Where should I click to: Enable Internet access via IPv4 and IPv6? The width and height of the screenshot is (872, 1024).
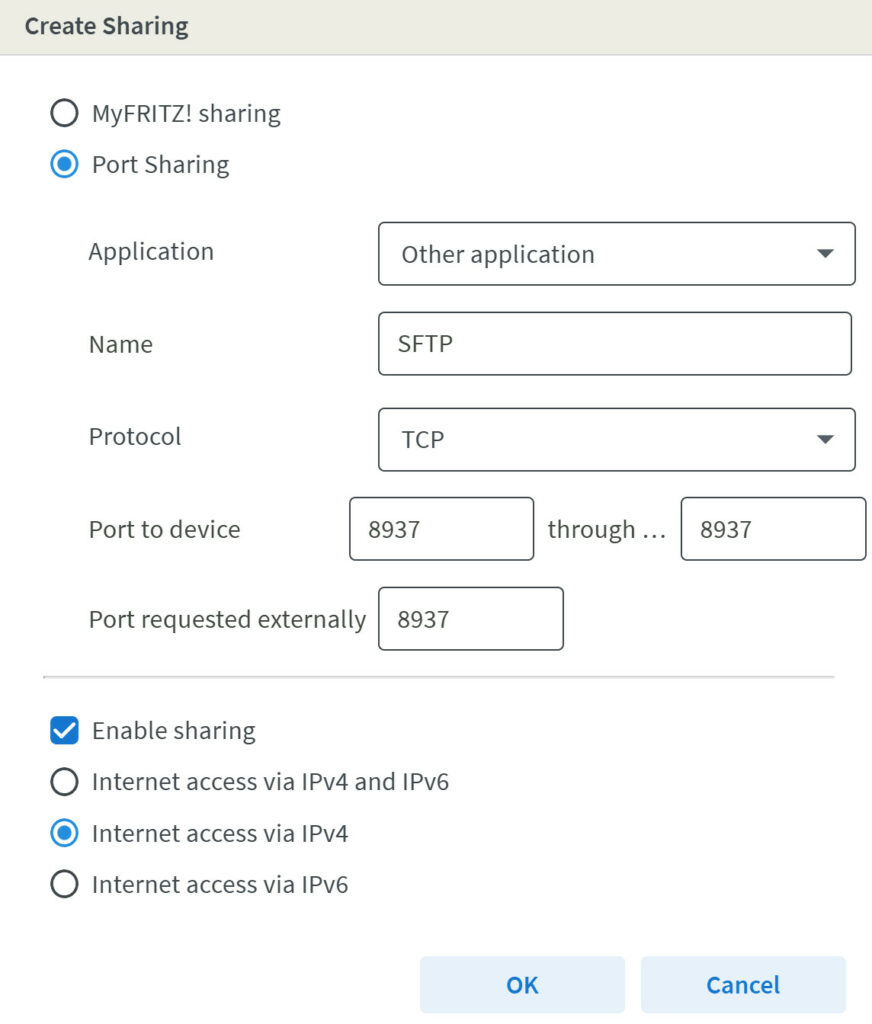click(x=65, y=782)
